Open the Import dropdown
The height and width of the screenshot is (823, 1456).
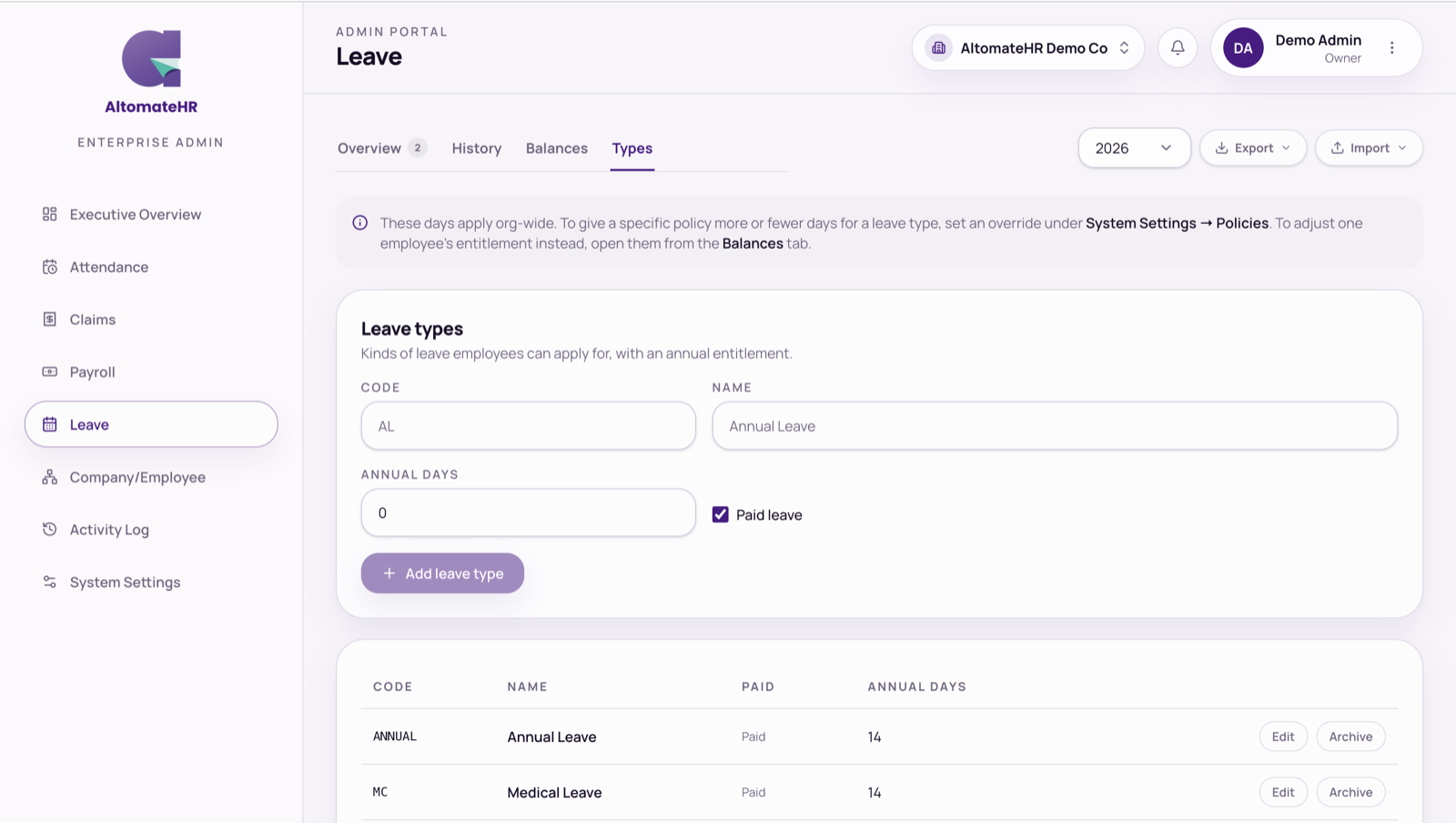pos(1369,148)
